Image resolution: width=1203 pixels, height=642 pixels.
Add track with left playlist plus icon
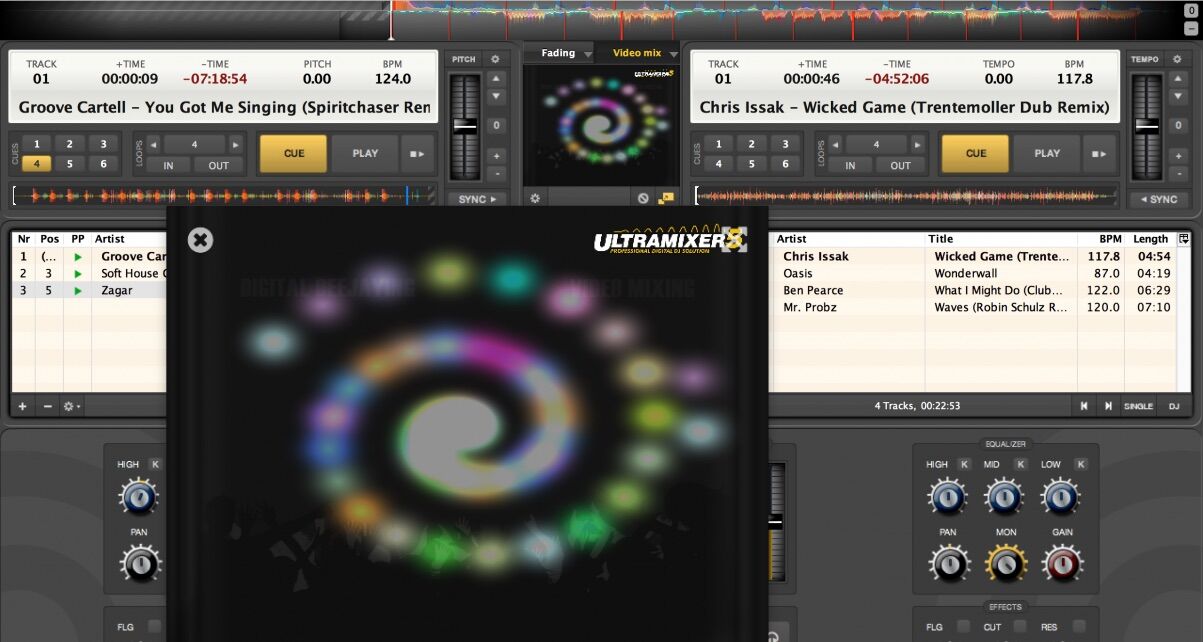pos(23,406)
